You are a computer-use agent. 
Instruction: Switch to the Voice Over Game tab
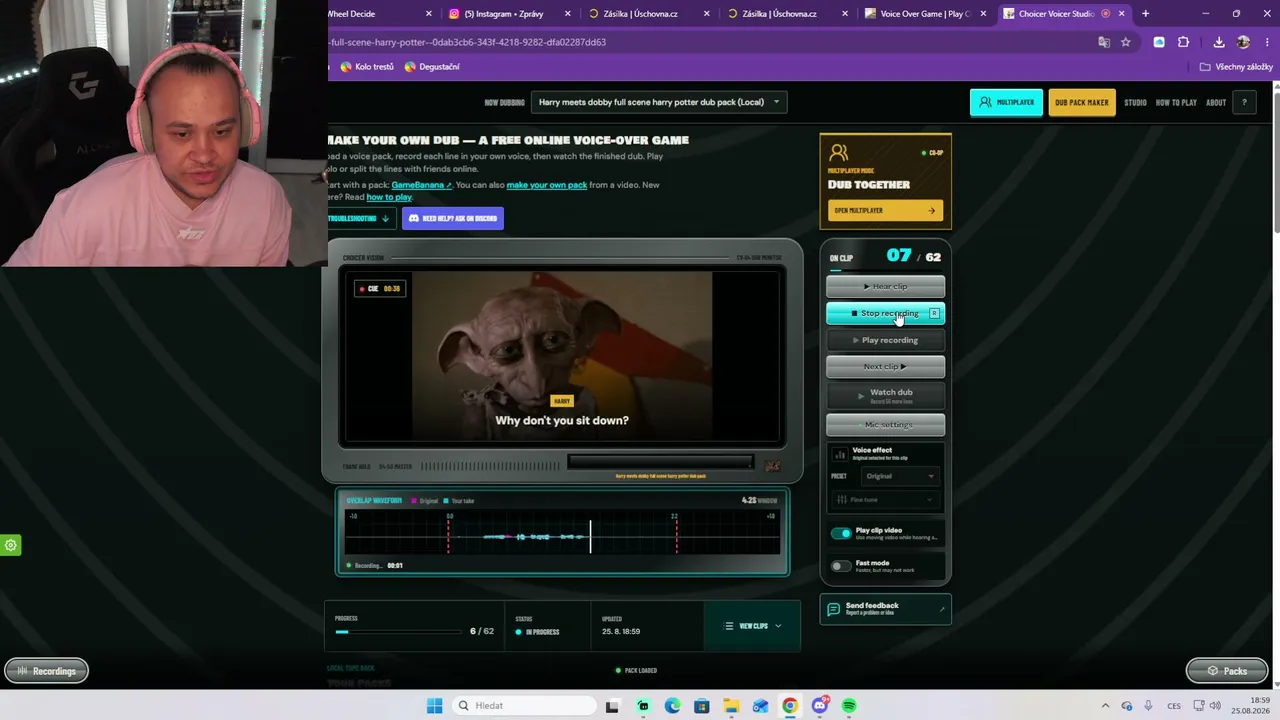tap(925, 14)
